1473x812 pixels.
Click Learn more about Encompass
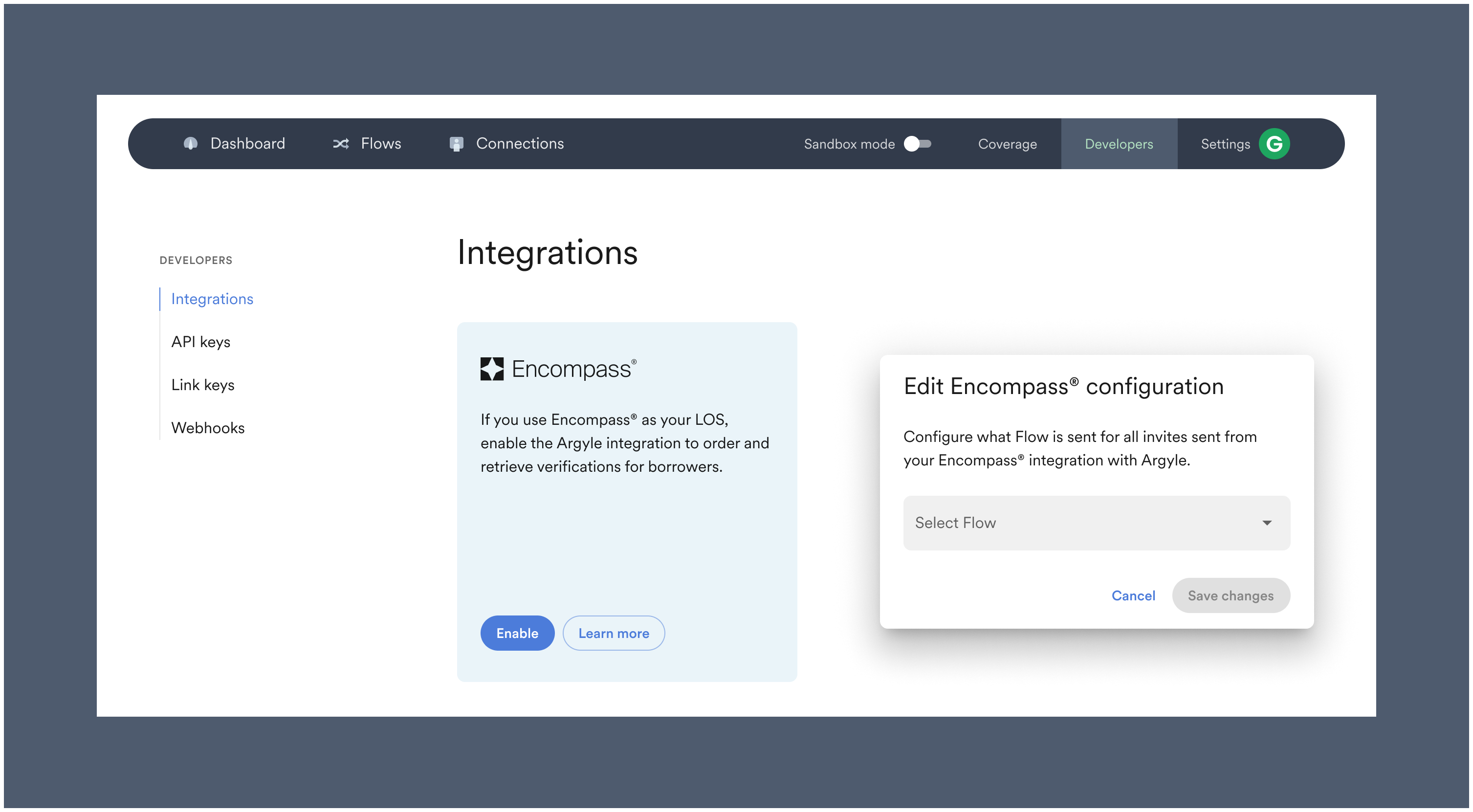(614, 633)
